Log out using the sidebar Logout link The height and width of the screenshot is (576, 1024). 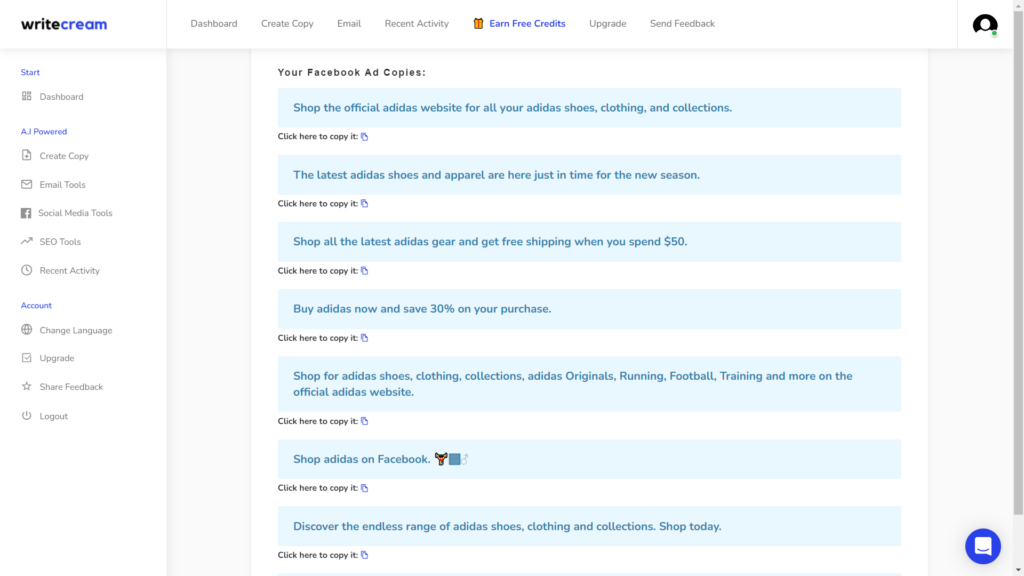54,416
